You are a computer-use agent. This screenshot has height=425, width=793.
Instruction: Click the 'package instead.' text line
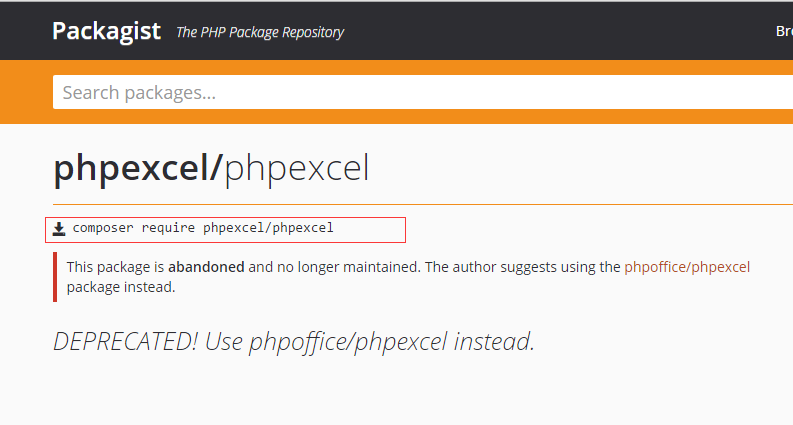[x=121, y=287]
